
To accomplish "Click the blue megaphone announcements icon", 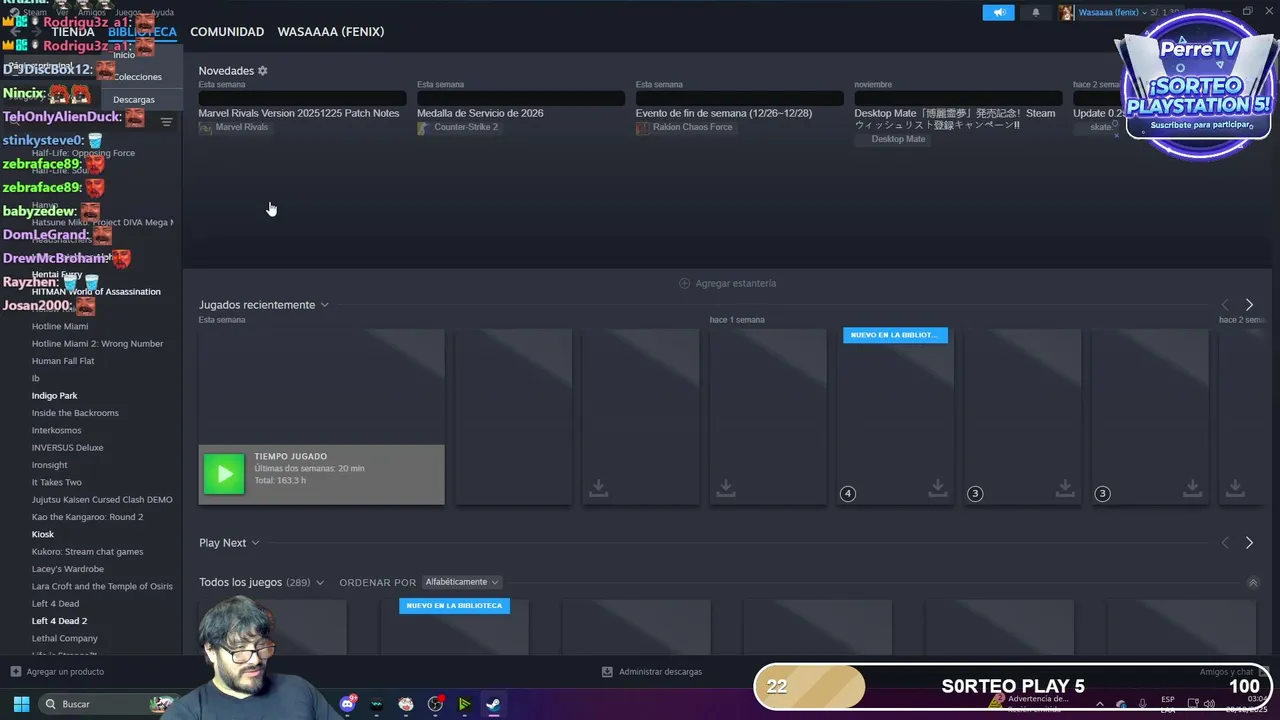I will point(998,12).
